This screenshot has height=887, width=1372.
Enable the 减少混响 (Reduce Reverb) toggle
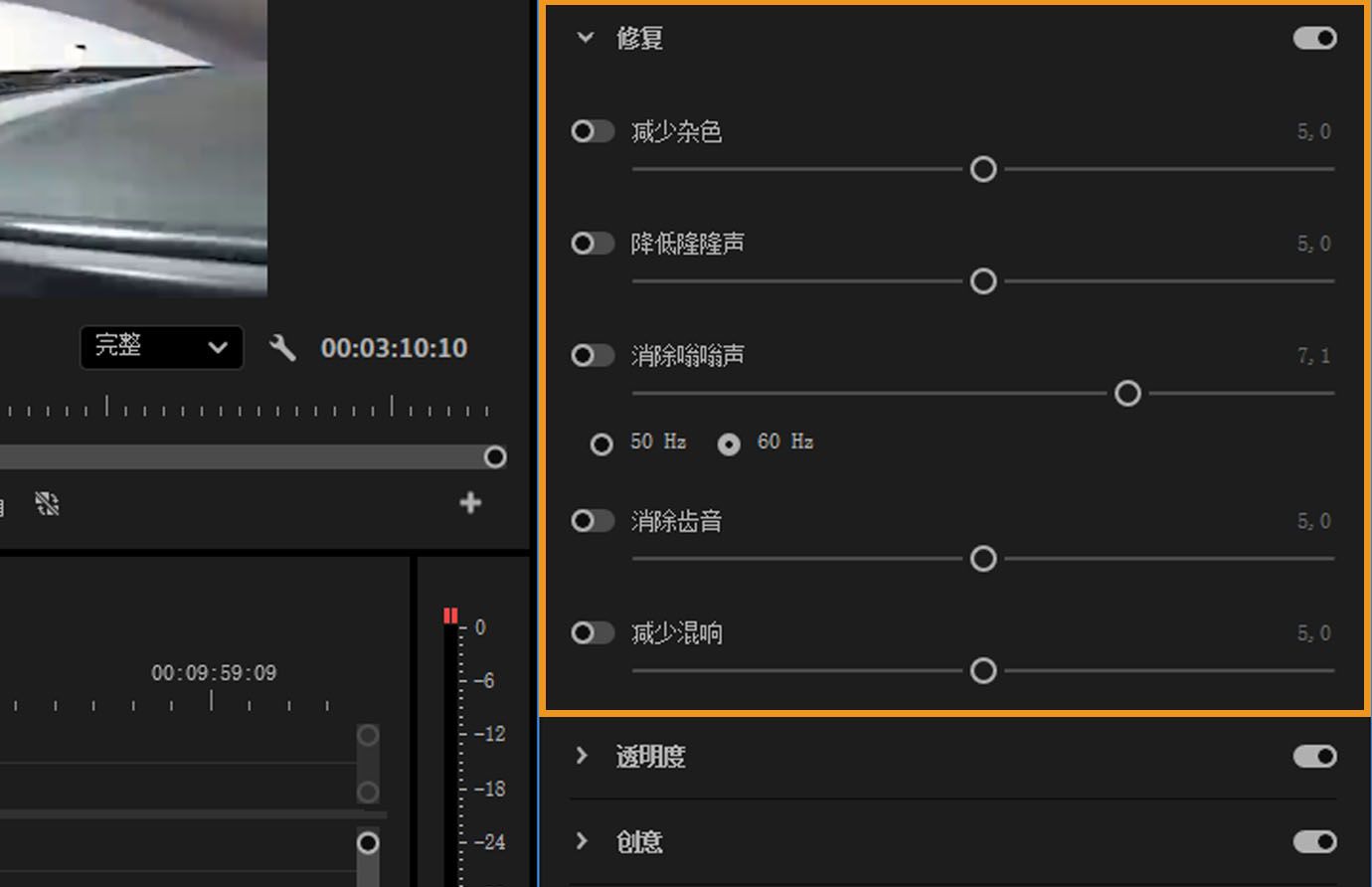[x=592, y=632]
